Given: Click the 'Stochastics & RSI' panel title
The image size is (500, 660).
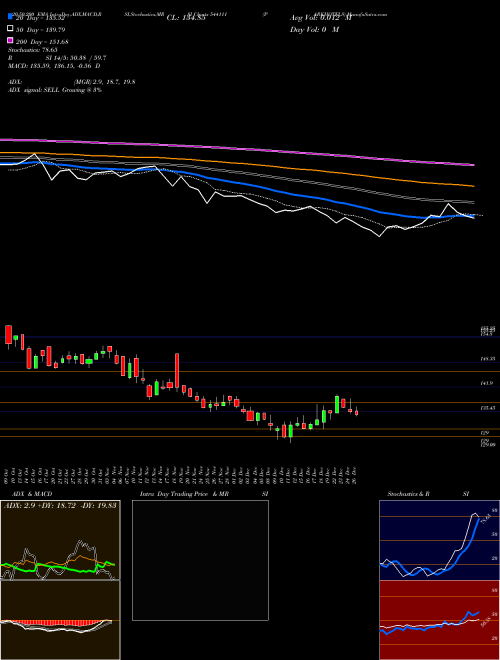Looking at the screenshot, I should tap(428, 494).
